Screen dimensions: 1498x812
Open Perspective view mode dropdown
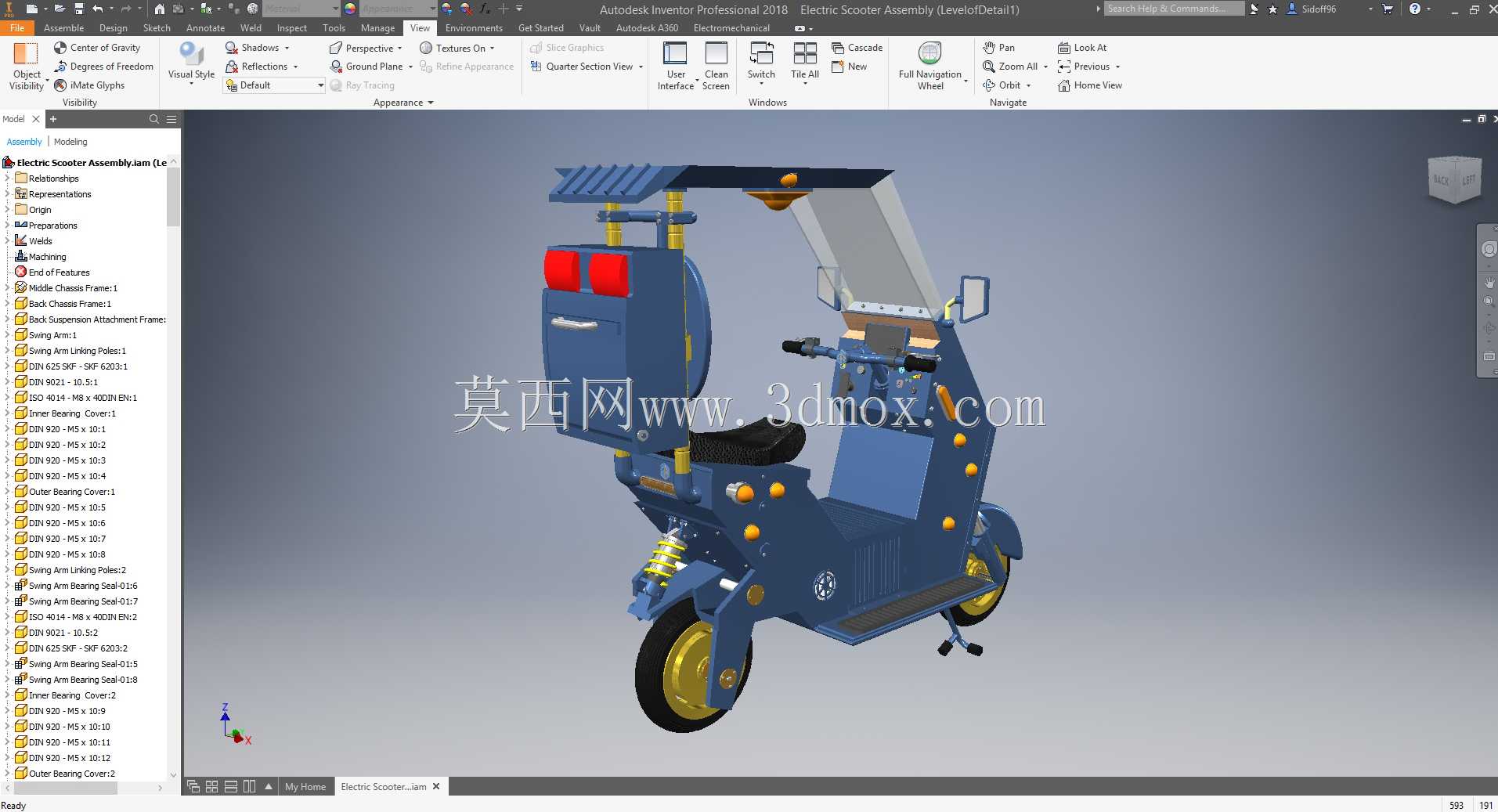[x=366, y=48]
